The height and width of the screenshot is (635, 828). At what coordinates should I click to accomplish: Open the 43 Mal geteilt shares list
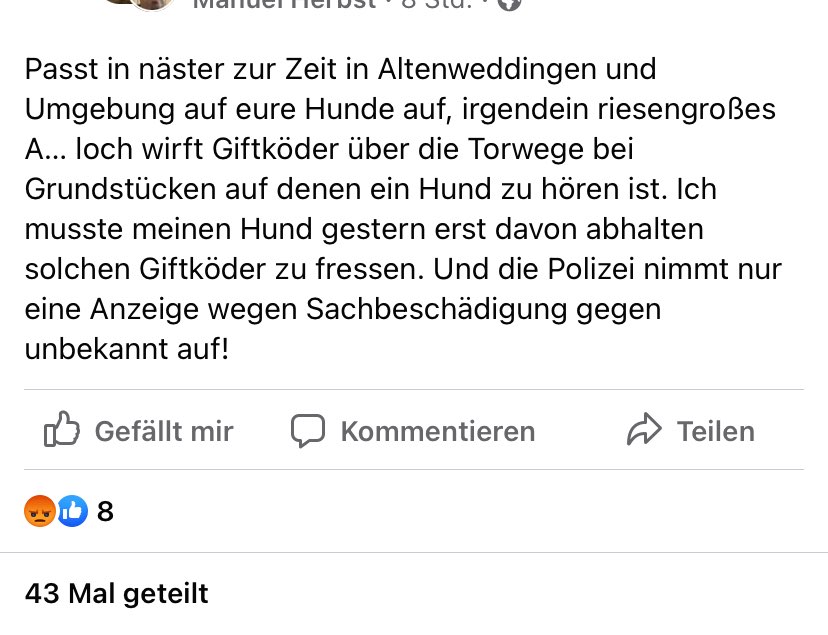coord(115,593)
